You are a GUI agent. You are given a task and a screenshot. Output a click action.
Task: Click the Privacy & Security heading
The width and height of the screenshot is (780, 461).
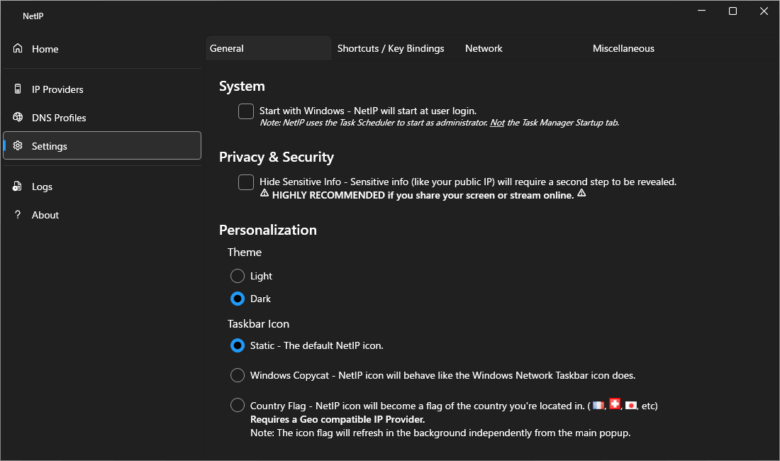tap(277, 157)
